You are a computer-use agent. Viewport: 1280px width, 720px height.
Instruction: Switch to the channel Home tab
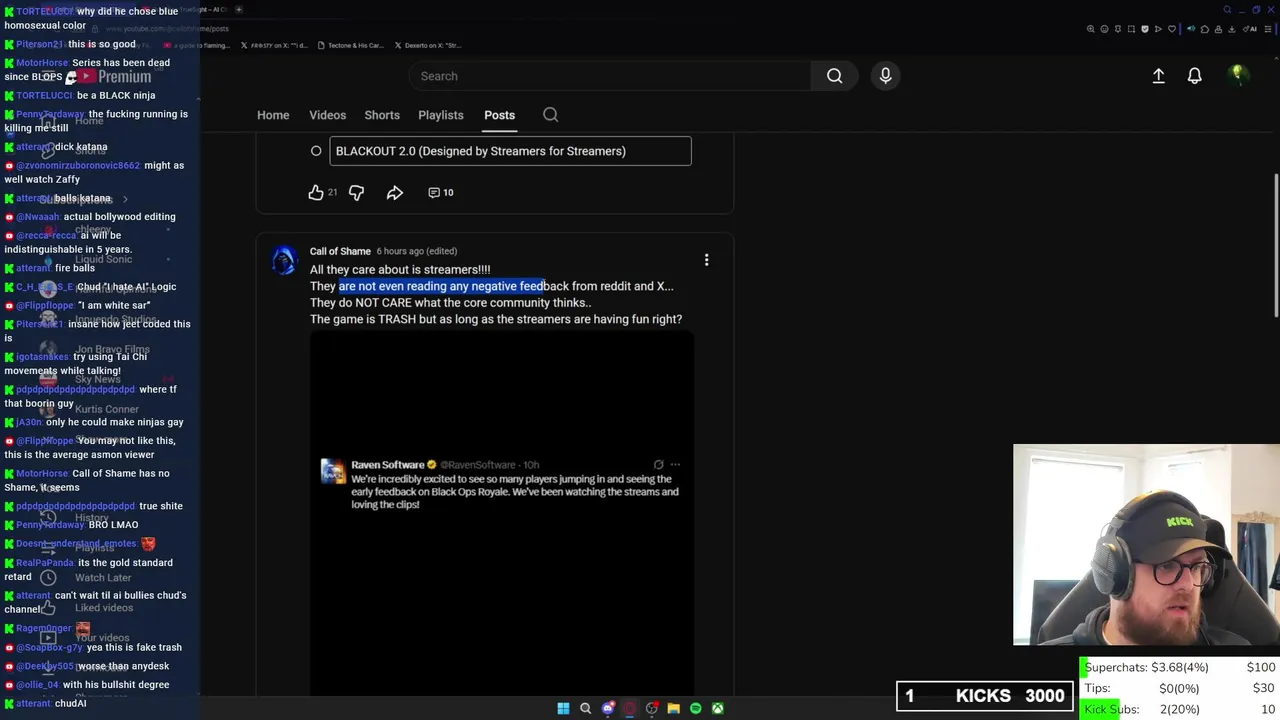pos(273,115)
